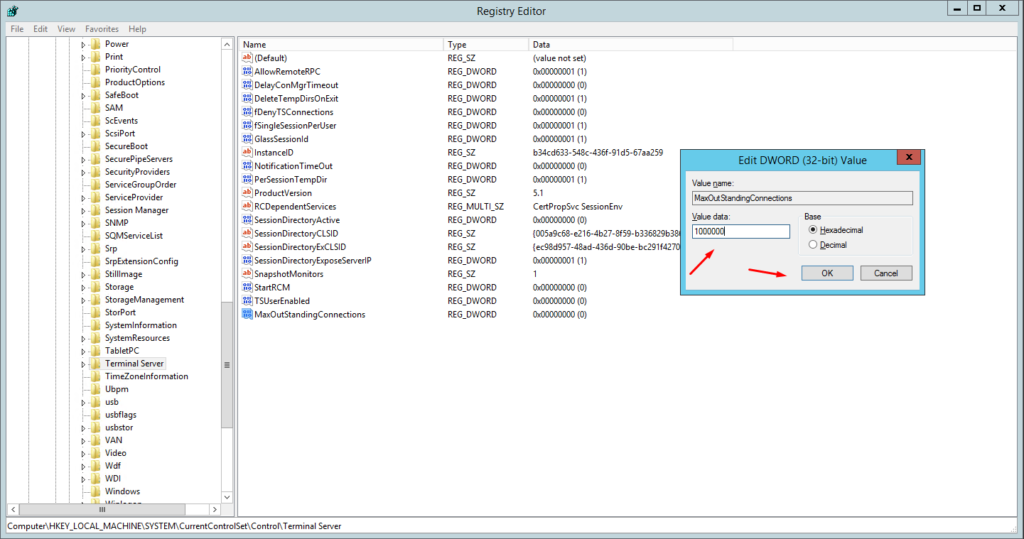The width and height of the screenshot is (1024, 539).
Task: Select the RCDependentServices value icon
Action: click(x=247, y=207)
